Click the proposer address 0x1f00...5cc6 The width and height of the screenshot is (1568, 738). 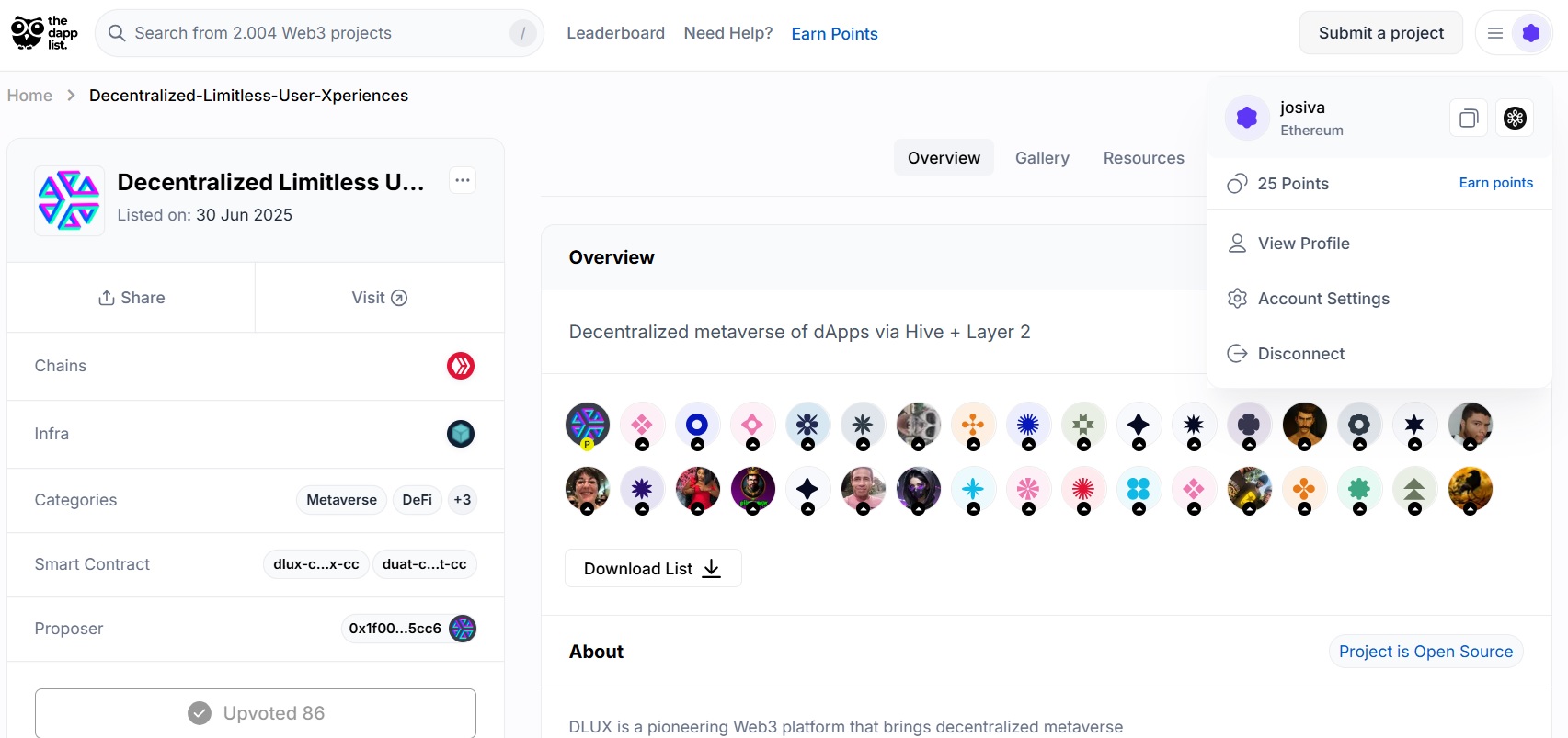395,629
